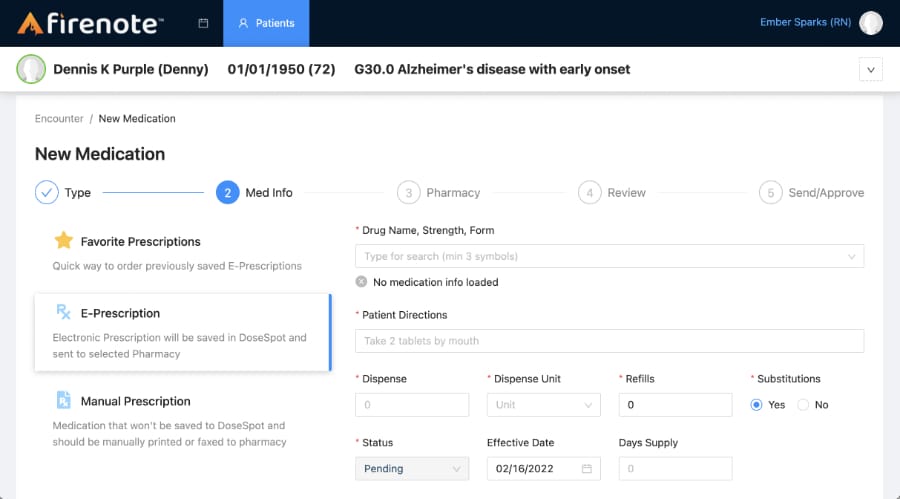Click the Dispense quantity field
The width and height of the screenshot is (900, 499).
(x=412, y=405)
